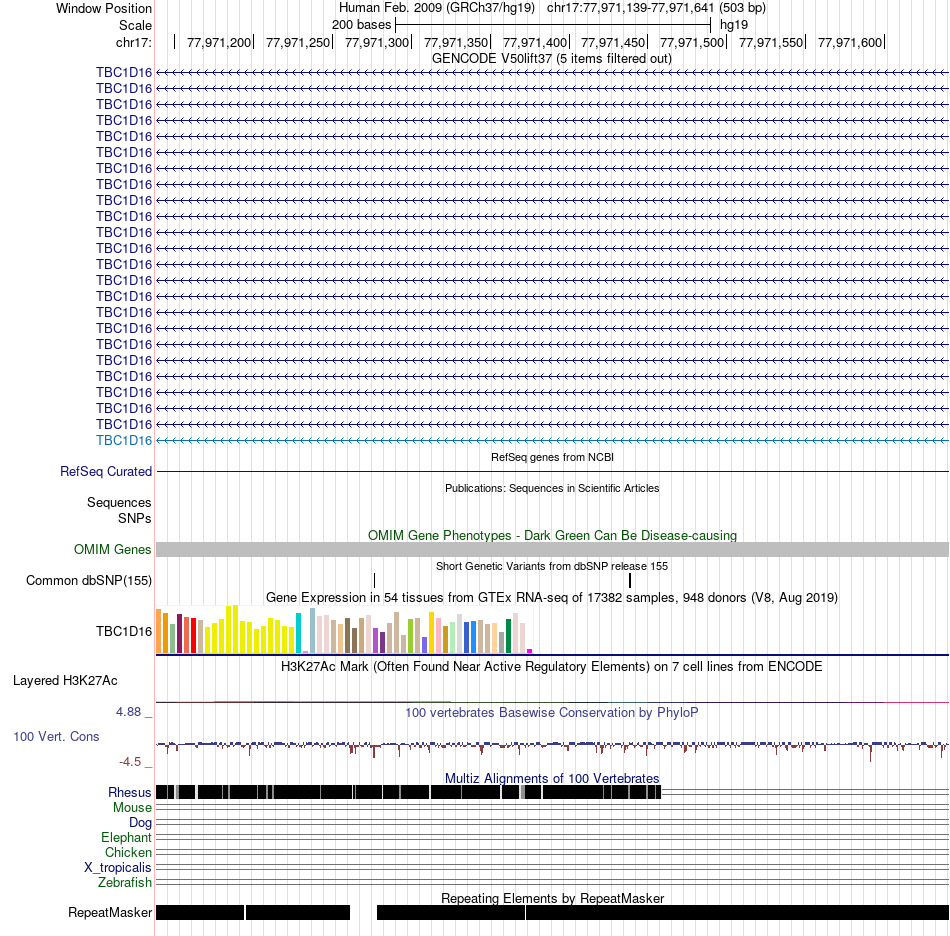The image size is (950, 936).
Task: Click the Common dbSNP(155) label
Action: (x=89, y=580)
